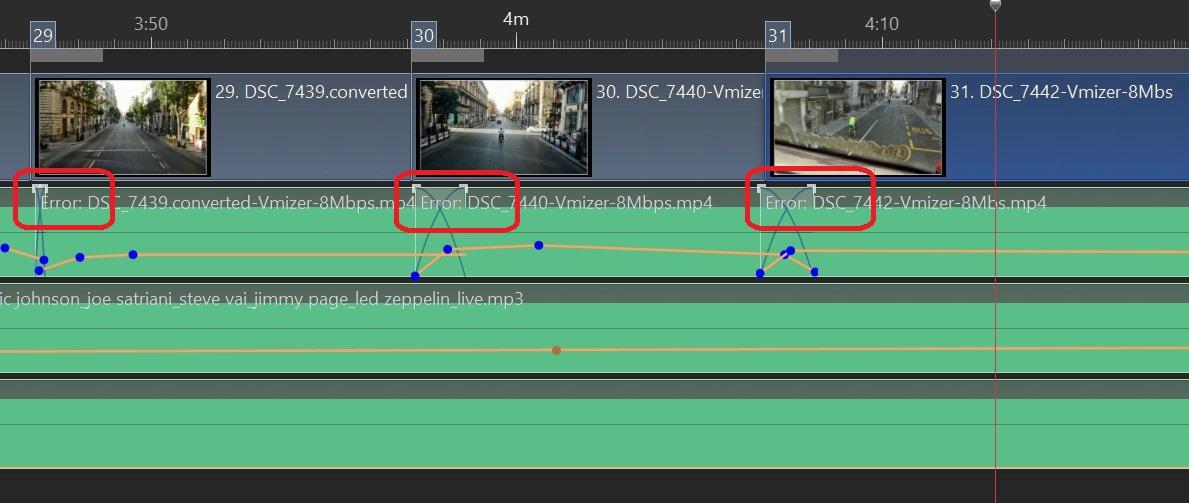Viewport: 1189px width, 503px height.
Task: Select slide marker 29 on the ruler
Action: click(x=42, y=36)
